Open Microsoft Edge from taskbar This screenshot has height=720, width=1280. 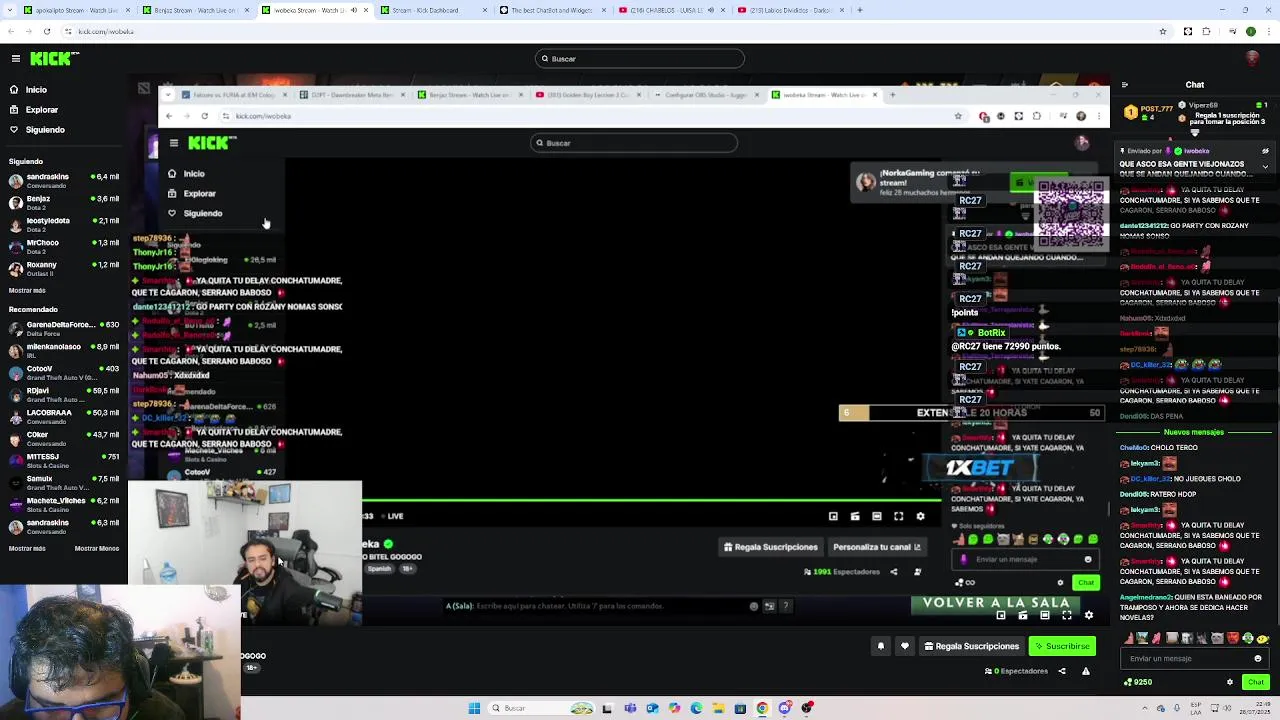pos(696,708)
